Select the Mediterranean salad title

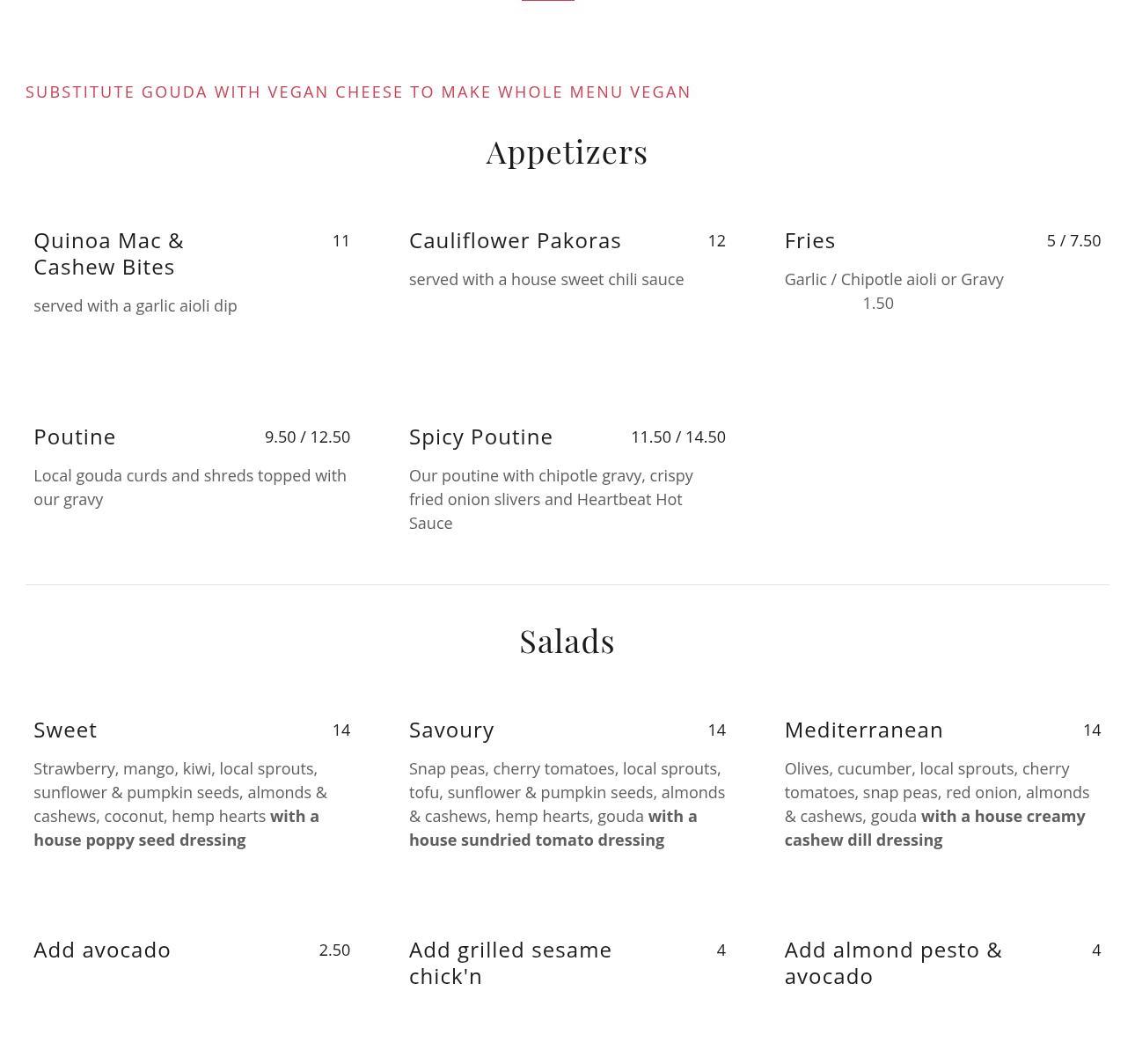coord(863,730)
